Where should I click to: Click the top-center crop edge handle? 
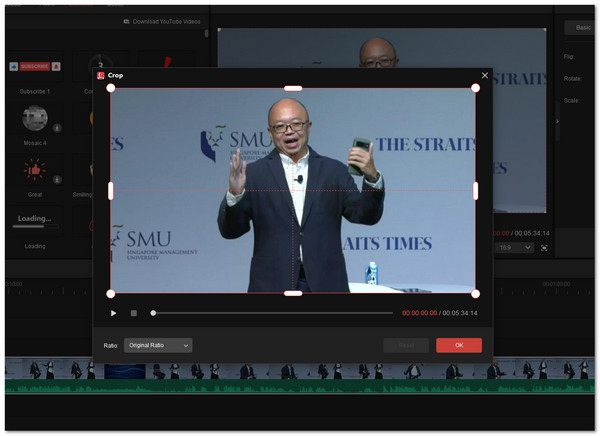coord(293,88)
